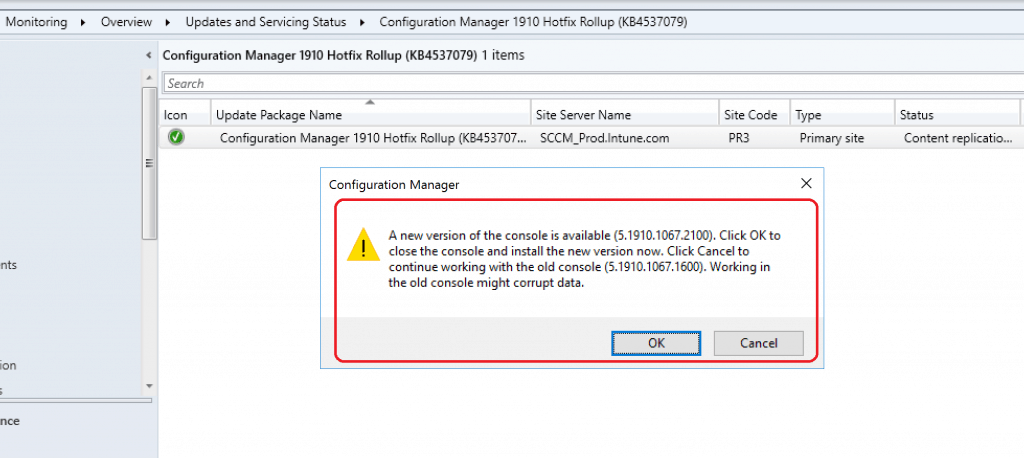Open Monitoring in the breadcrumb
The width and height of the screenshot is (1024, 458).
[x=37, y=22]
